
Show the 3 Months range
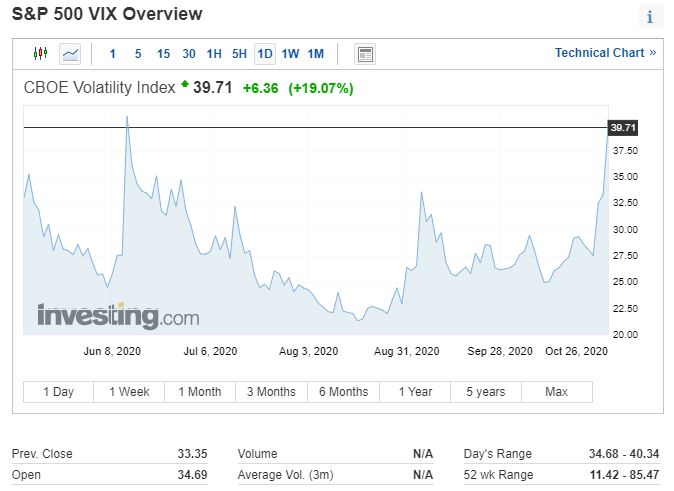pos(271,392)
